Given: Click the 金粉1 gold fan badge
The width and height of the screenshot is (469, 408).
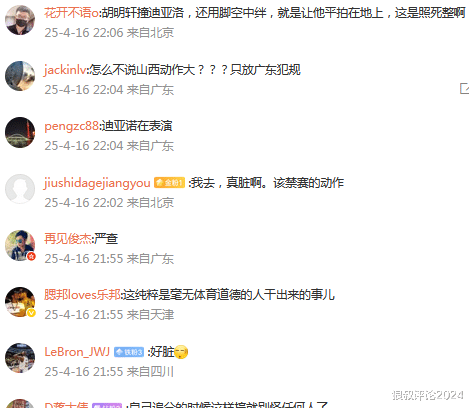Looking at the screenshot, I should (169, 183).
